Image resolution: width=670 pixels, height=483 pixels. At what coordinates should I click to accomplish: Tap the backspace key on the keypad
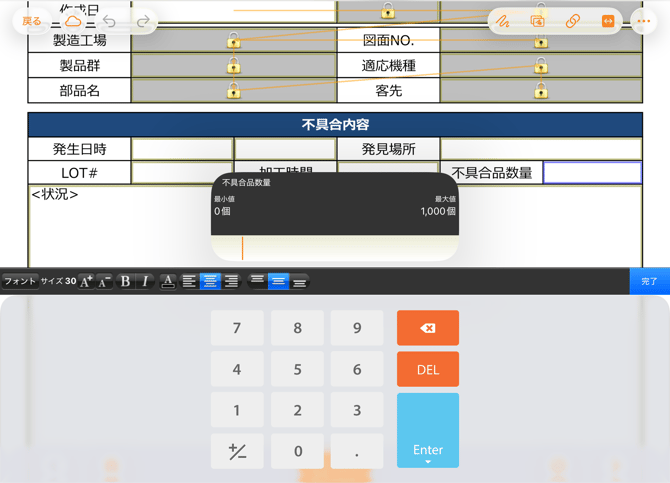pos(427,328)
